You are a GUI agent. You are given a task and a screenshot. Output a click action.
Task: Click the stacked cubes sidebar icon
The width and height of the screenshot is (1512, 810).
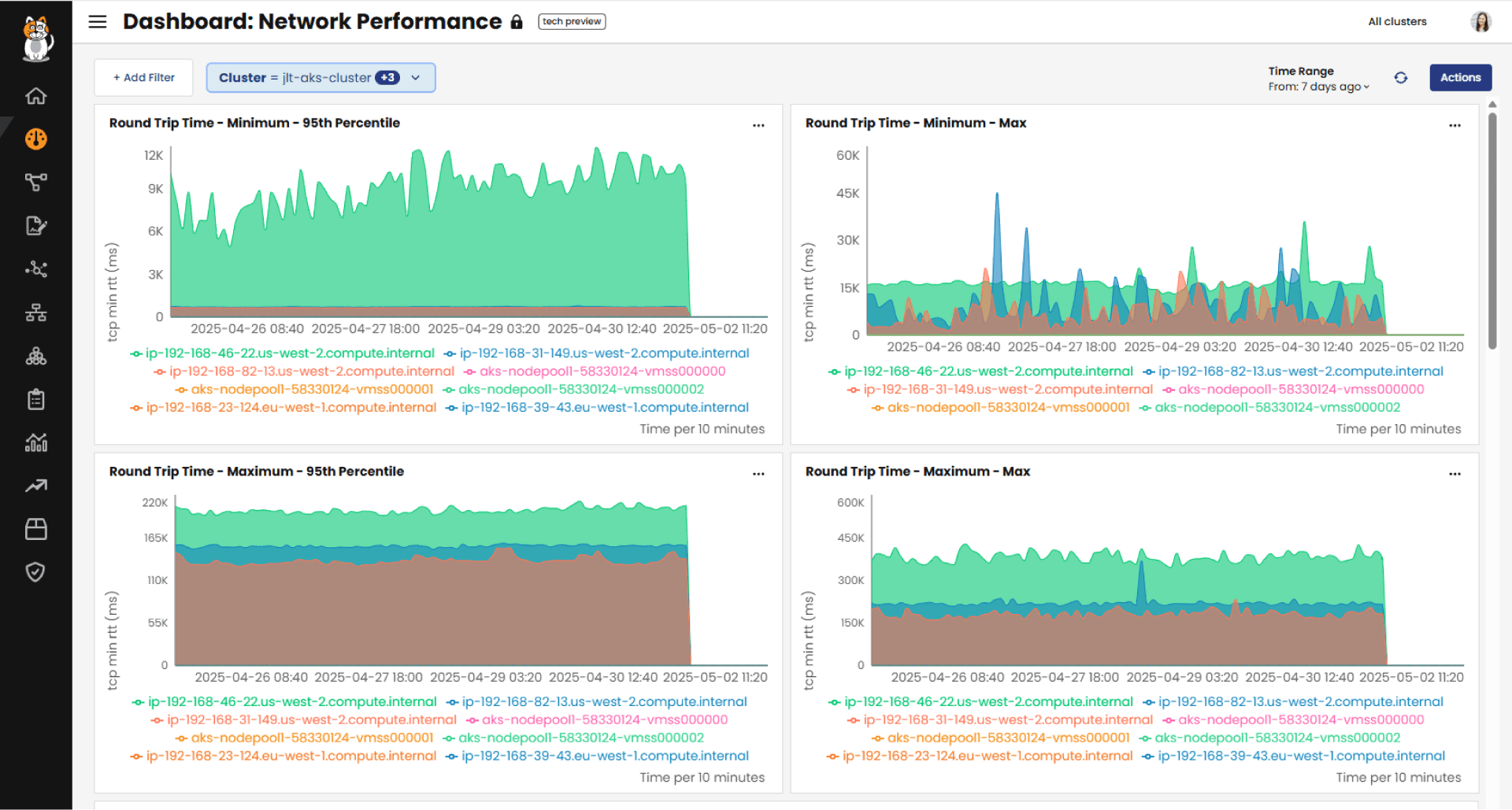click(x=36, y=357)
